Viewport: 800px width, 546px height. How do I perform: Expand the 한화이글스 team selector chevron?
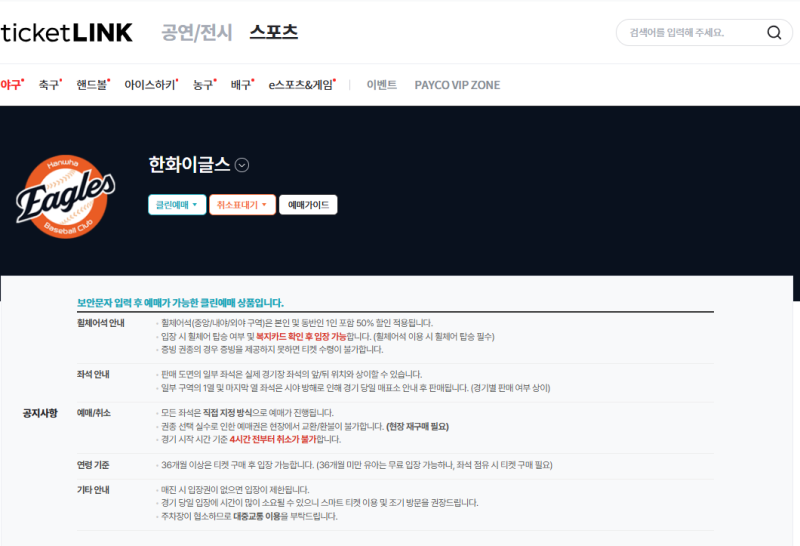(x=242, y=165)
